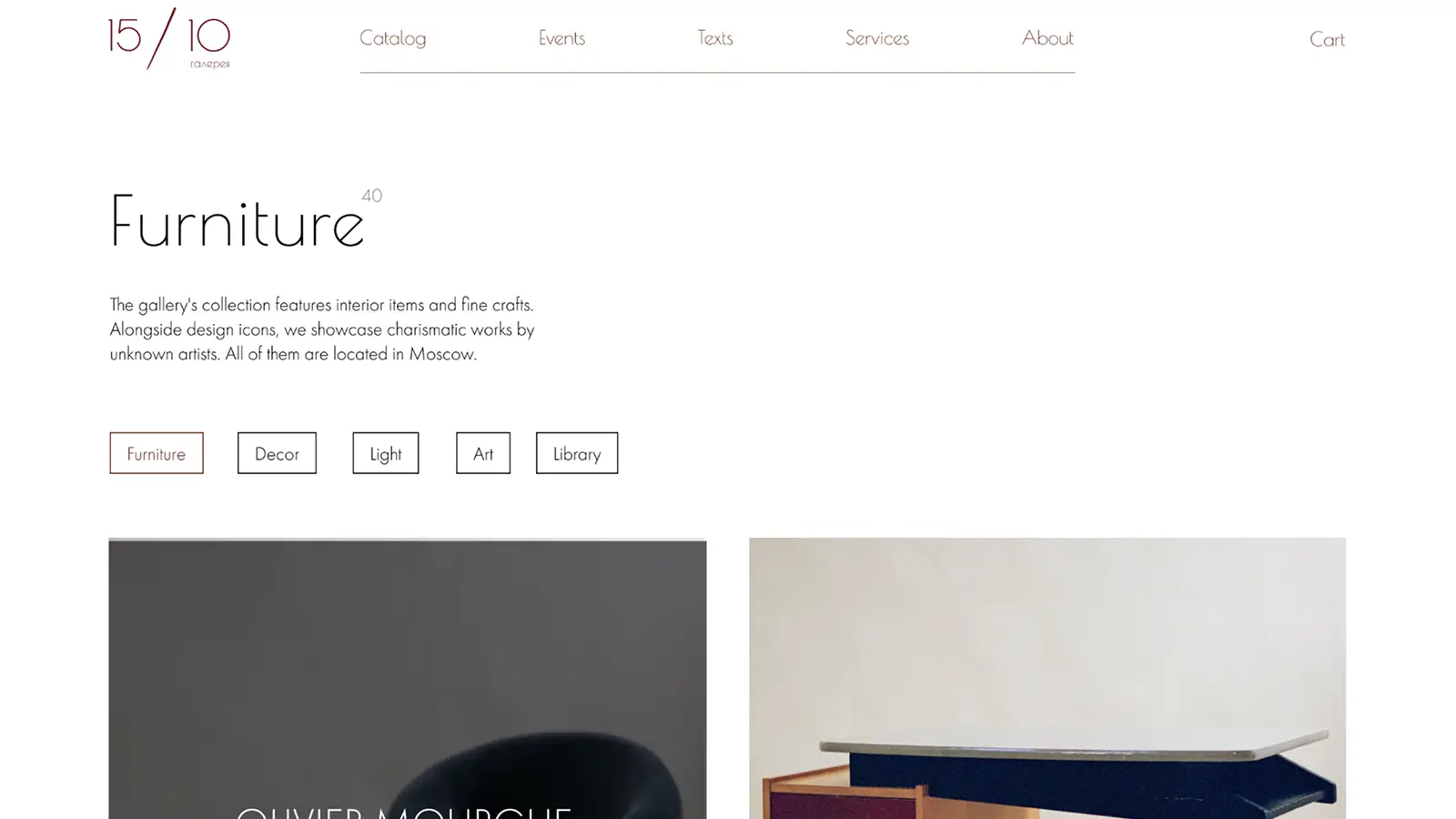View the Cart
Viewport: 1456px width, 819px height.
1327,39
